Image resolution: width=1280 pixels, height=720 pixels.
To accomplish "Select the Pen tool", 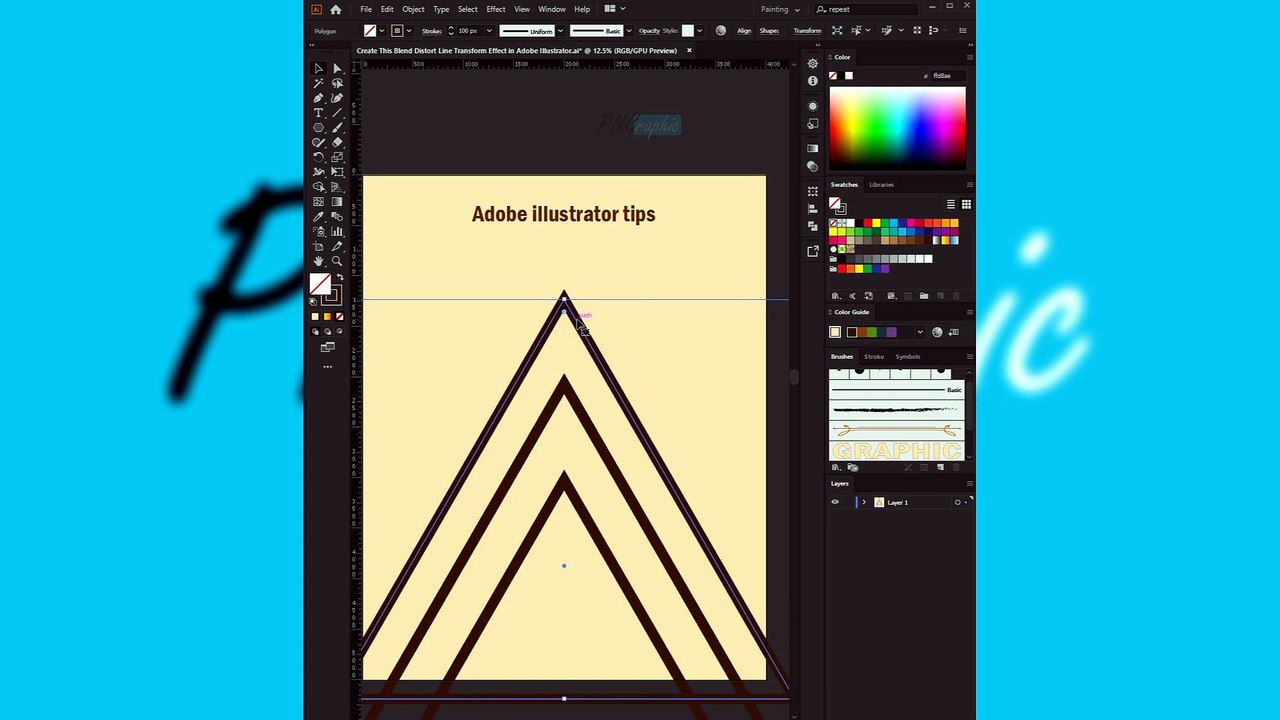I will 318,98.
